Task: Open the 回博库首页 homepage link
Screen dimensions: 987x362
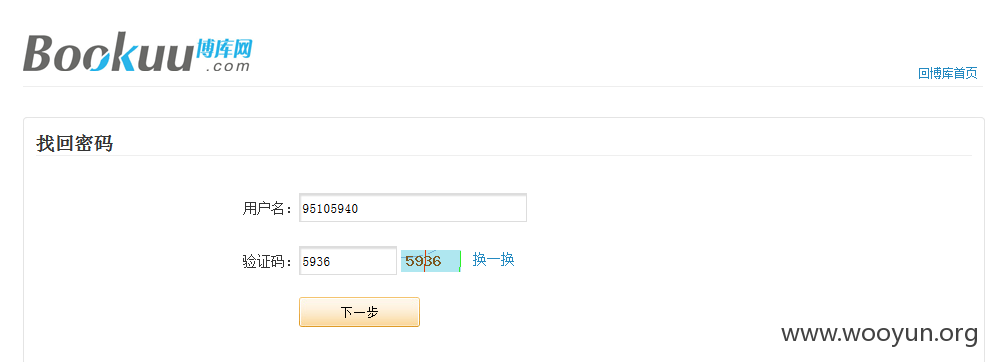Action: tap(948, 73)
